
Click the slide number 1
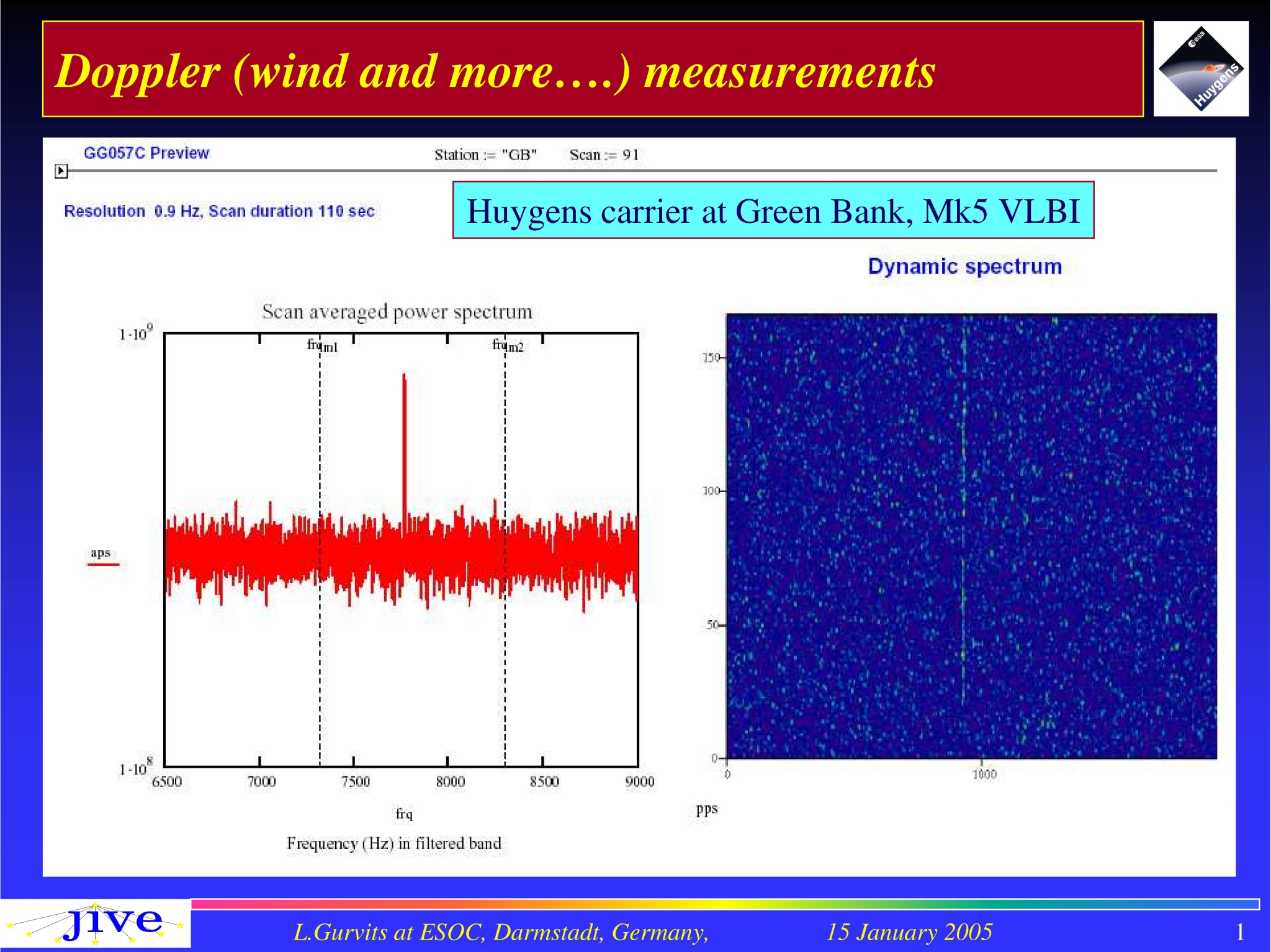tap(1239, 932)
